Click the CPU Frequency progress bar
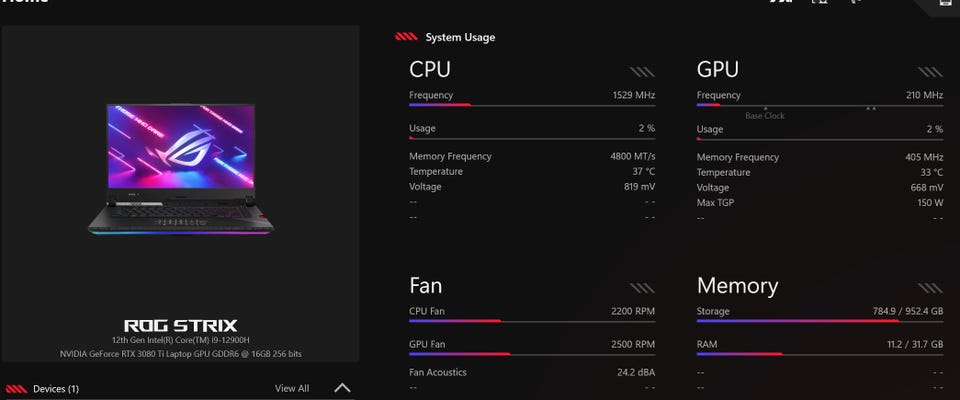960x400 pixels. (532, 105)
